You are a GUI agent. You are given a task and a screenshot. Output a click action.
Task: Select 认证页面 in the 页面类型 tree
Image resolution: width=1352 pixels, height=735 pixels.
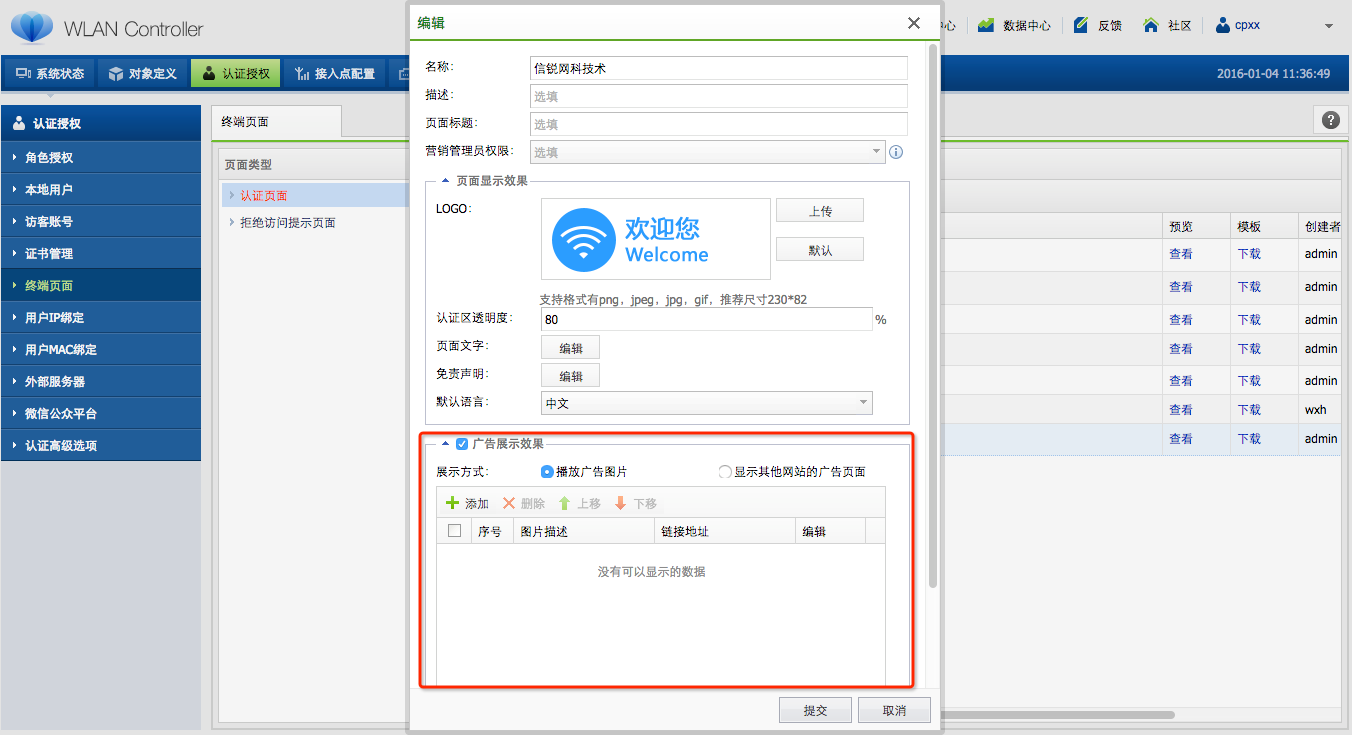tap(264, 195)
